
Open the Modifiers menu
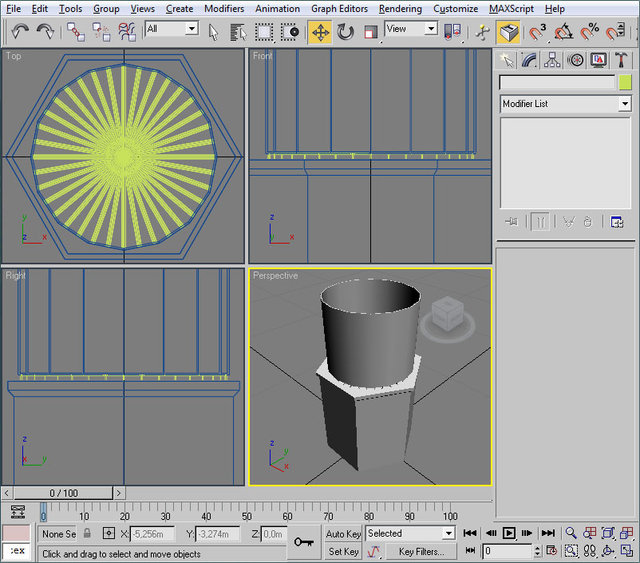[x=223, y=9]
